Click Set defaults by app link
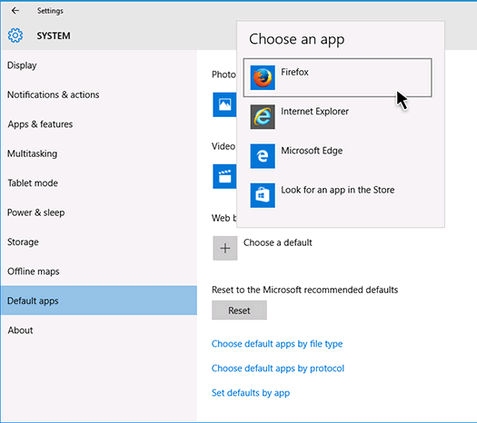 pyautogui.click(x=251, y=393)
